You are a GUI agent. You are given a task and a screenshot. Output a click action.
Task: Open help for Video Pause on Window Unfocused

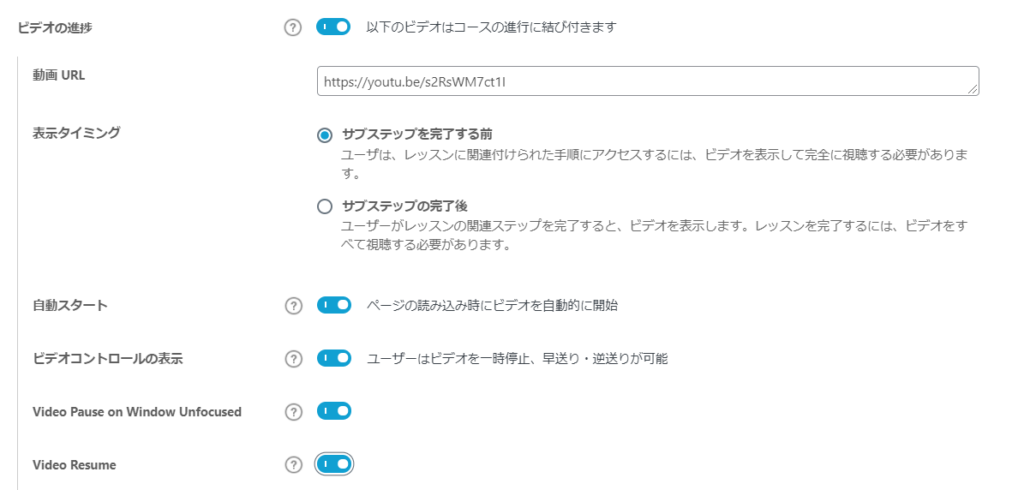click(x=294, y=412)
